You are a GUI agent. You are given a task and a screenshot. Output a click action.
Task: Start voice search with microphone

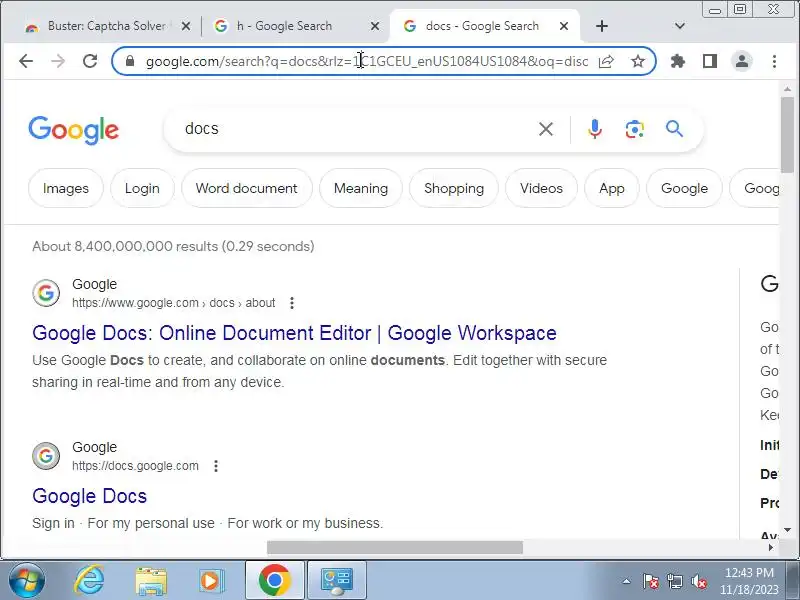pyautogui.click(x=594, y=129)
